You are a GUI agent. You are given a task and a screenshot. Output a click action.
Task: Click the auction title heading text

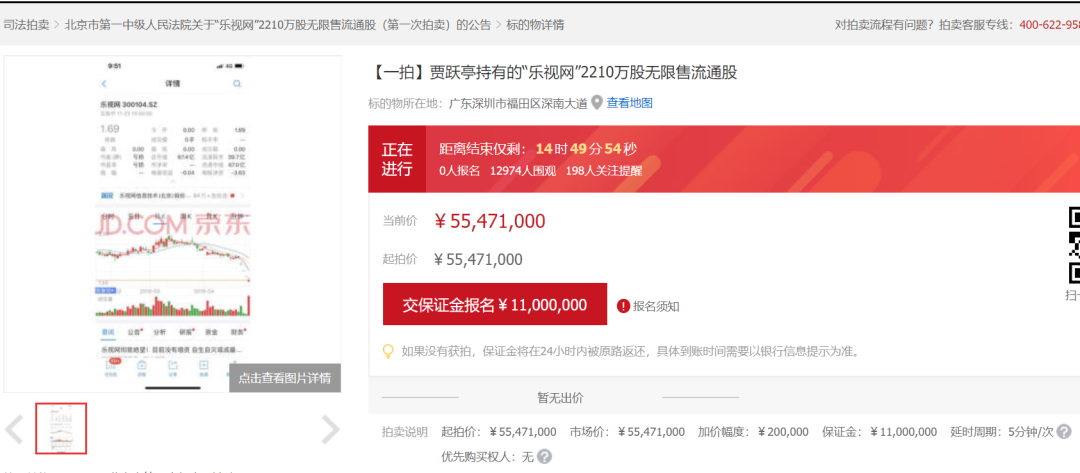tap(553, 72)
